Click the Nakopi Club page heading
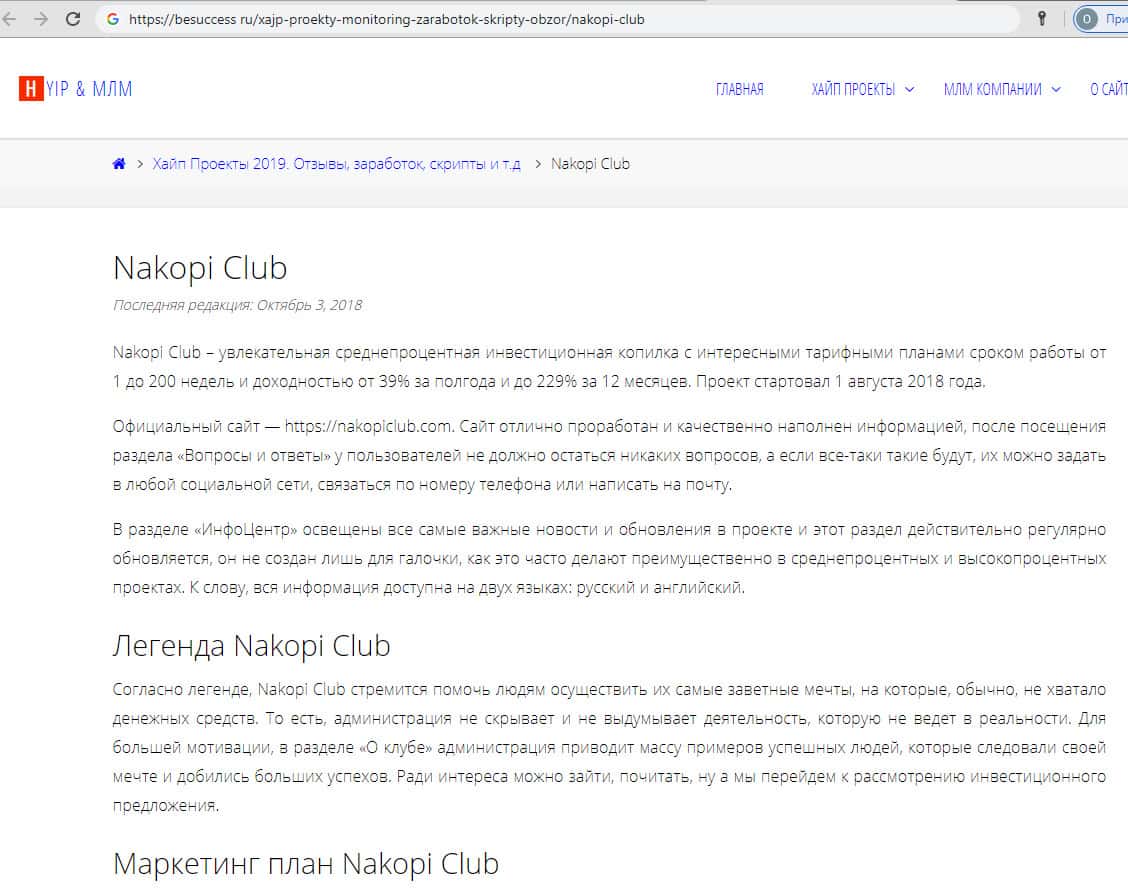The height and width of the screenshot is (888, 1128). coord(200,268)
